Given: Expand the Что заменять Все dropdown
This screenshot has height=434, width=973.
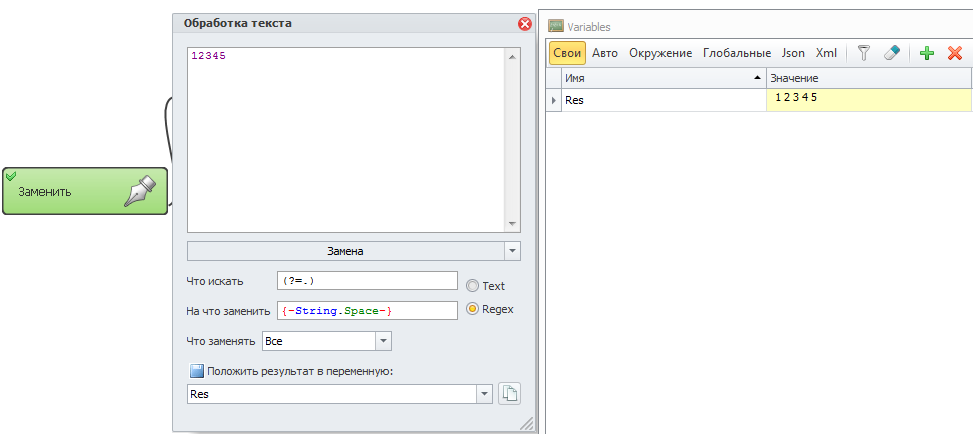Looking at the screenshot, I should pos(383,341).
